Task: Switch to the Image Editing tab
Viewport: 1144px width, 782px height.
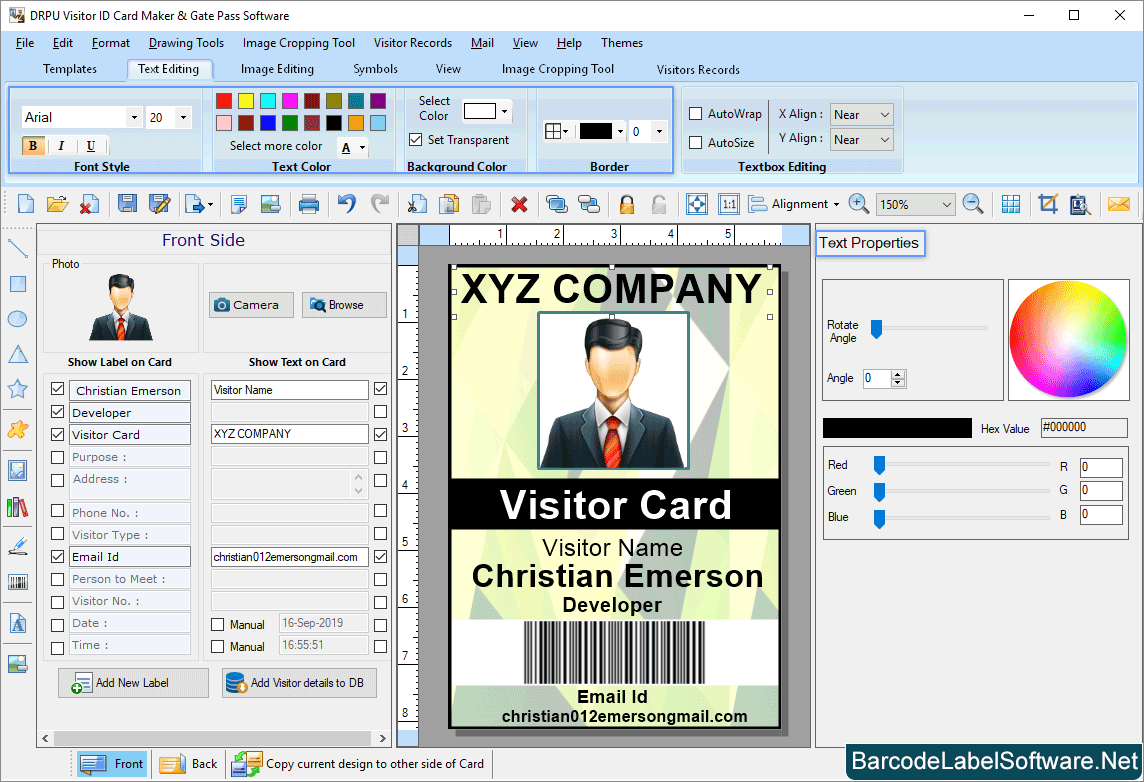Action: point(277,69)
